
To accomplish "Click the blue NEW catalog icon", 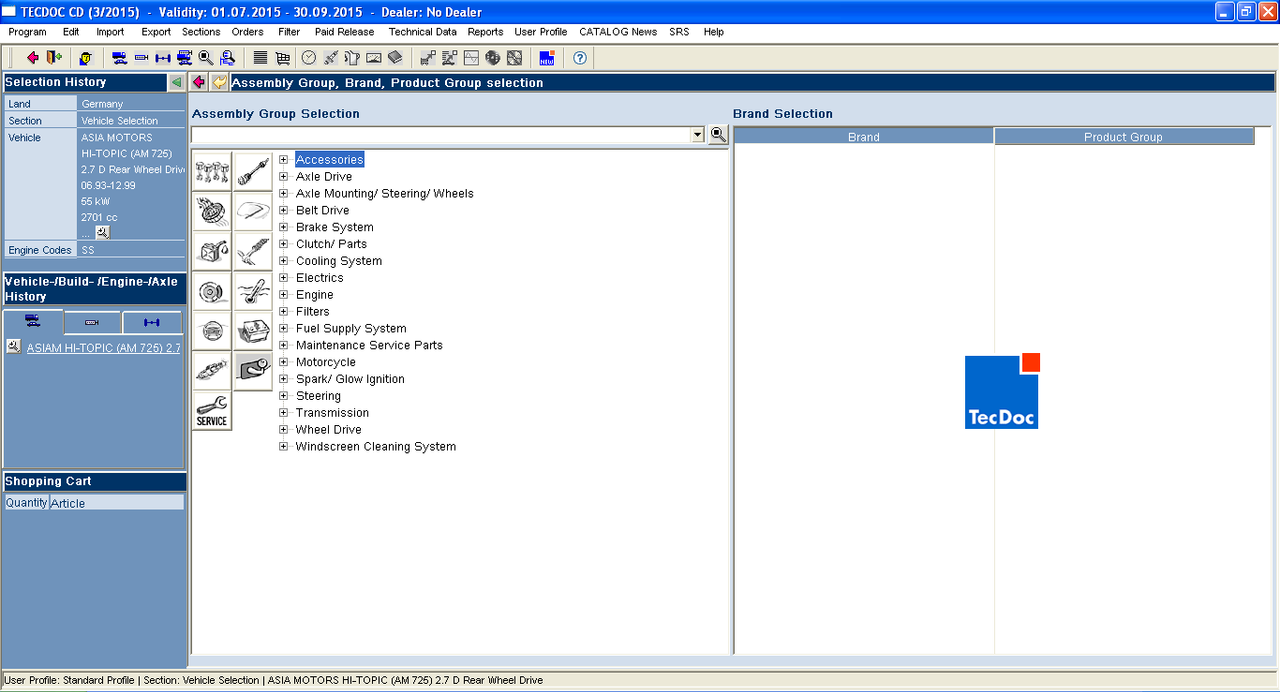I will [x=546, y=58].
